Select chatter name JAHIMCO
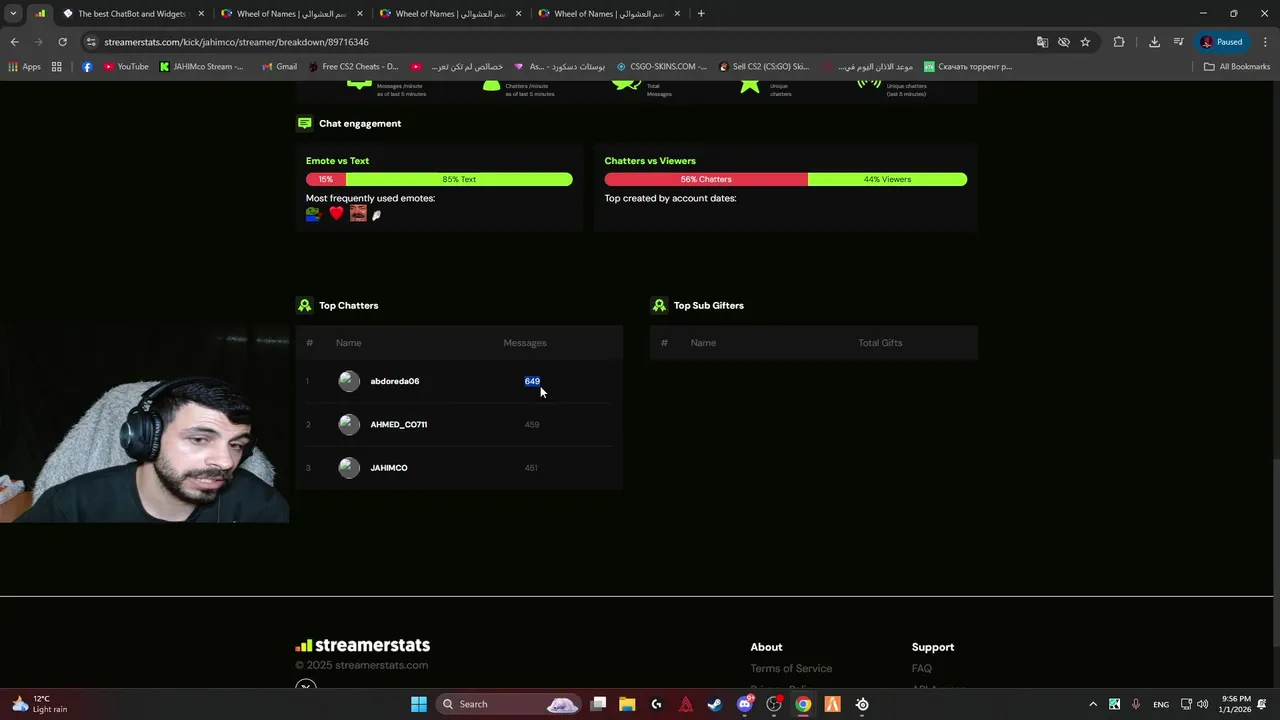The image size is (1280, 720). (x=389, y=468)
